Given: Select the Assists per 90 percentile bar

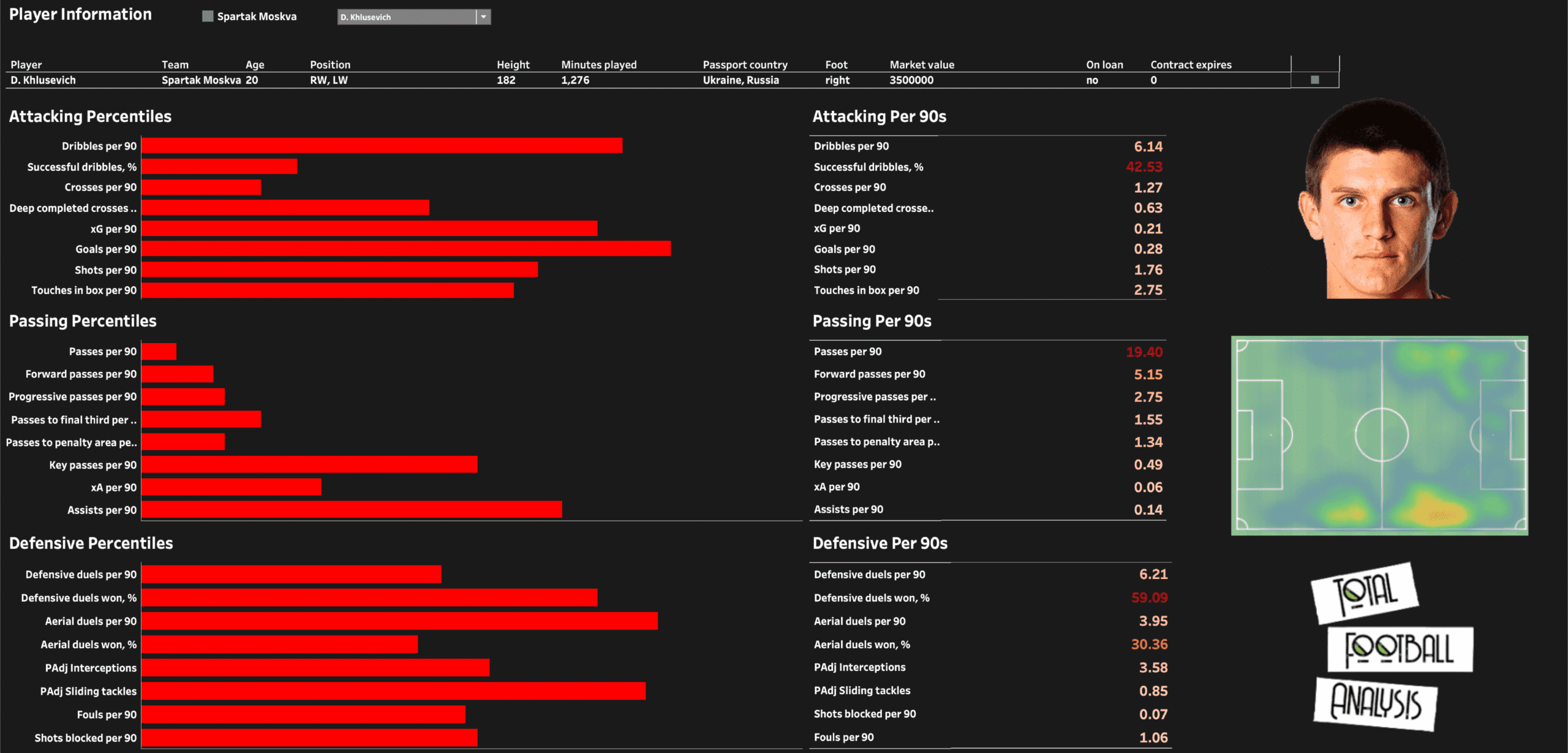Looking at the screenshot, I should click(x=351, y=510).
